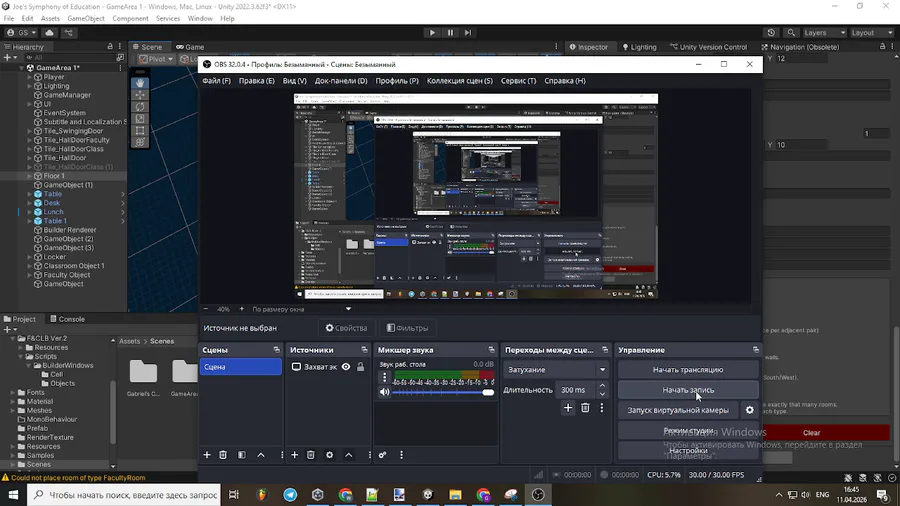Expand the Player object in Hierarchy
Screen dimensions: 900x506
29,77
